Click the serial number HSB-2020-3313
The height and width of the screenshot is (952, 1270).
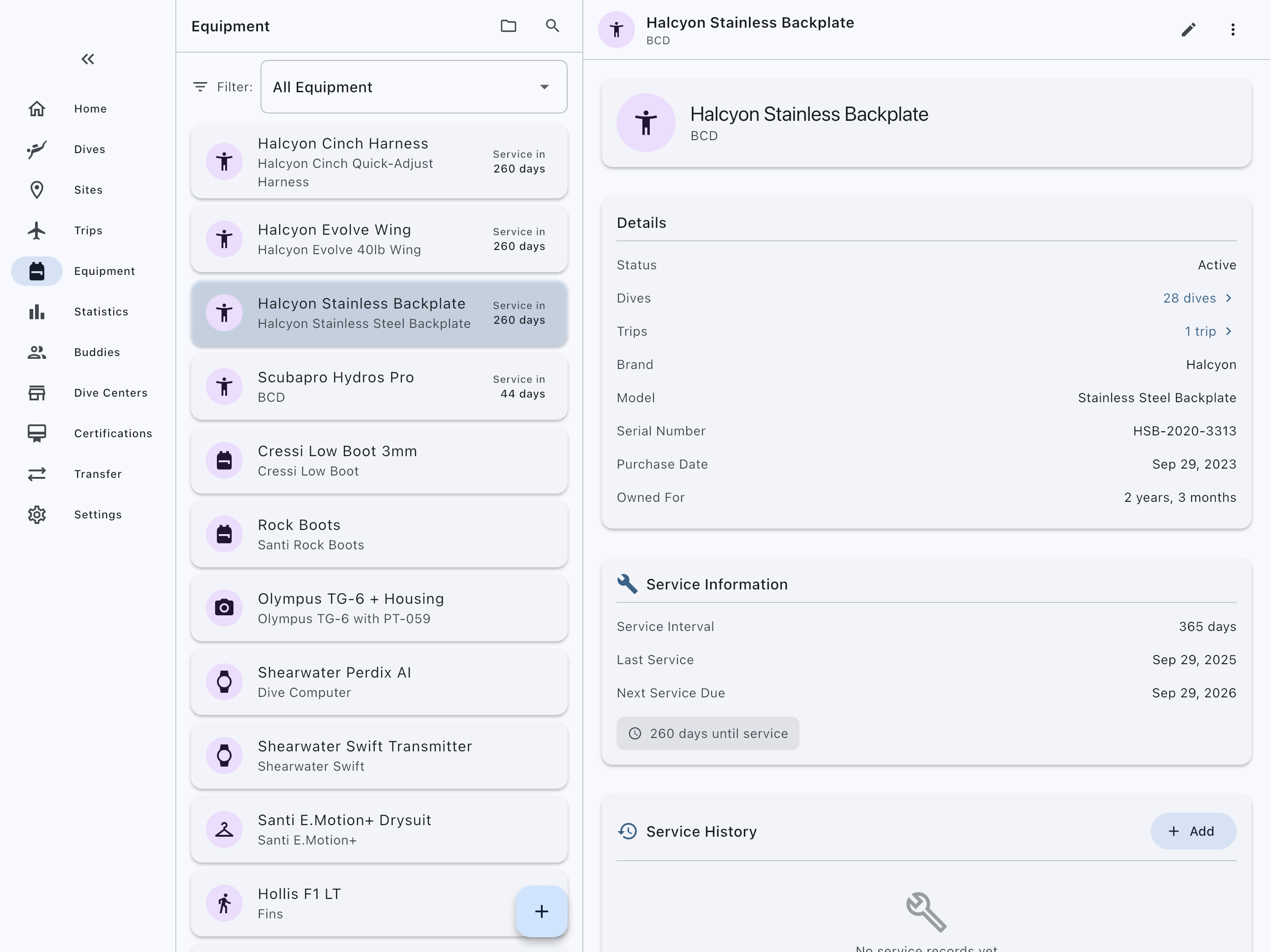[1185, 431]
